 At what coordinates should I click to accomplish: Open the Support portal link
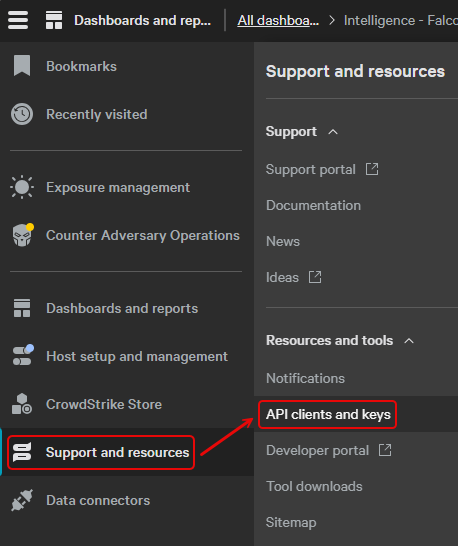point(311,170)
